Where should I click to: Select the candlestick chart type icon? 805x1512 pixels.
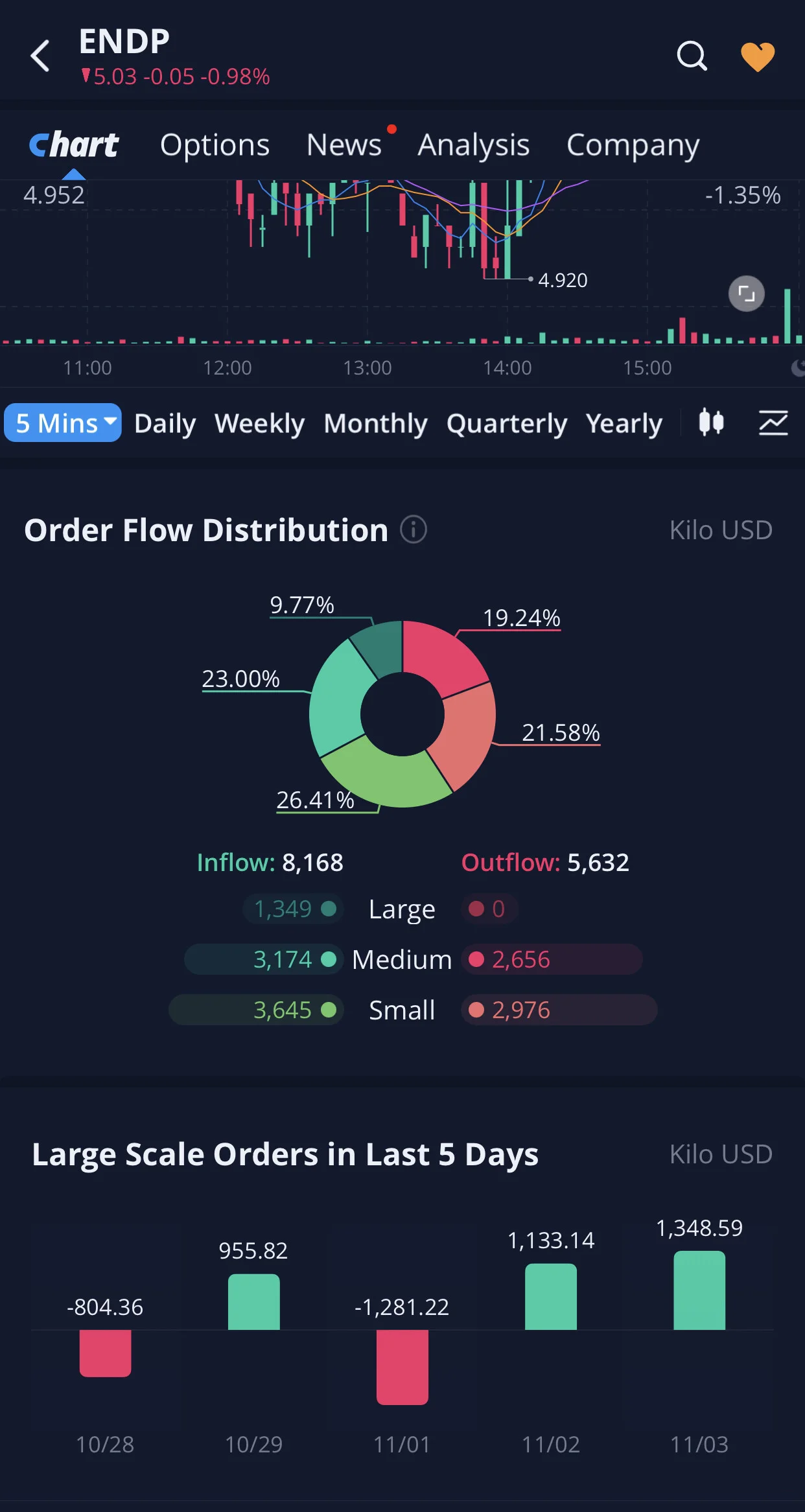[x=711, y=423]
